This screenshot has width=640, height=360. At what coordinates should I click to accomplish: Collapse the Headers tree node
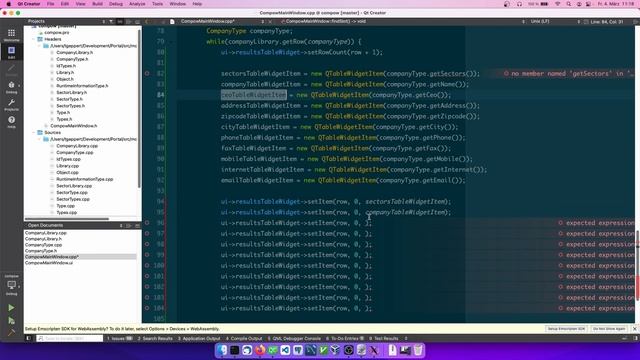point(33,39)
